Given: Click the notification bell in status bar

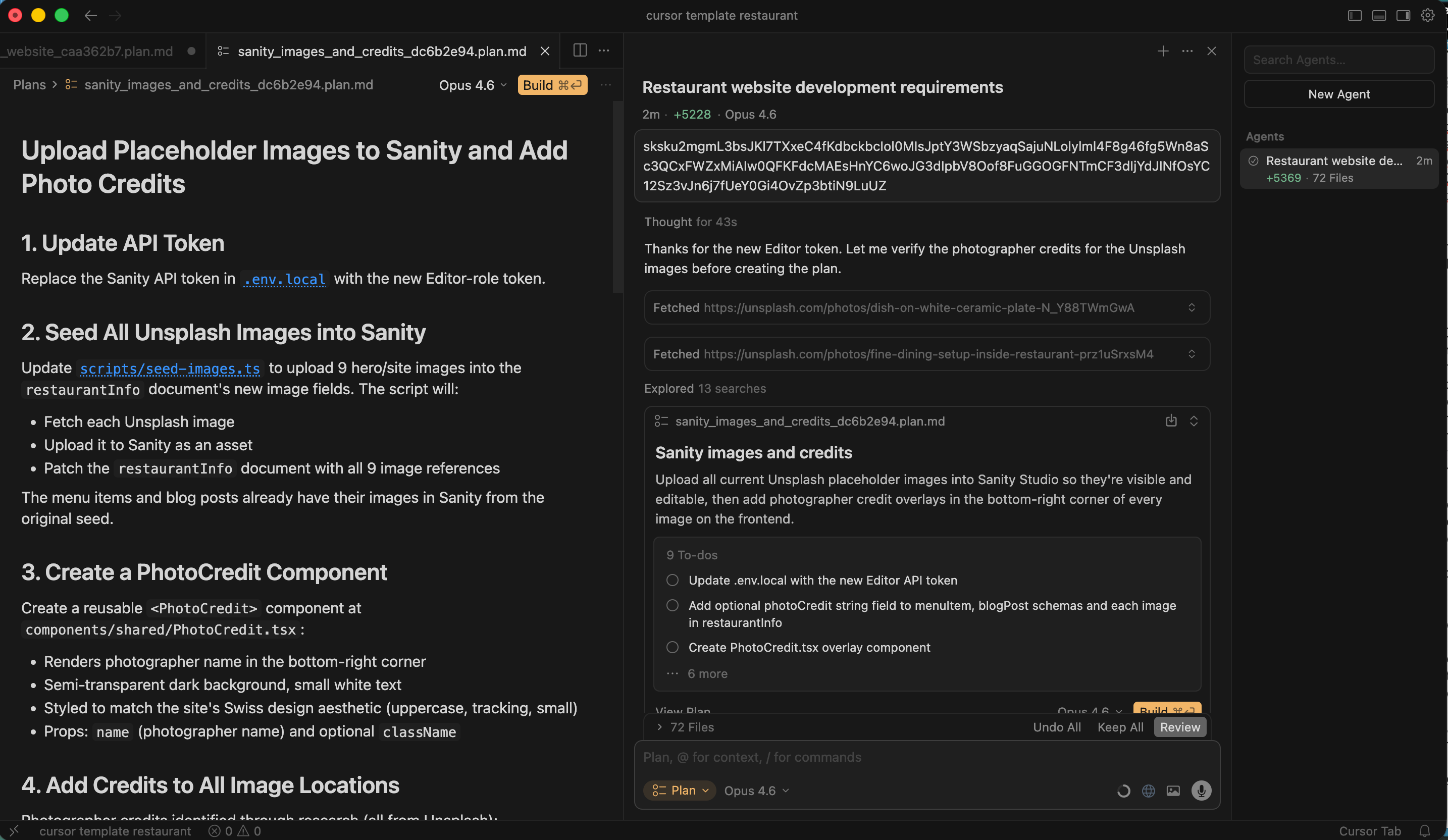Looking at the screenshot, I should pyautogui.click(x=1424, y=831).
